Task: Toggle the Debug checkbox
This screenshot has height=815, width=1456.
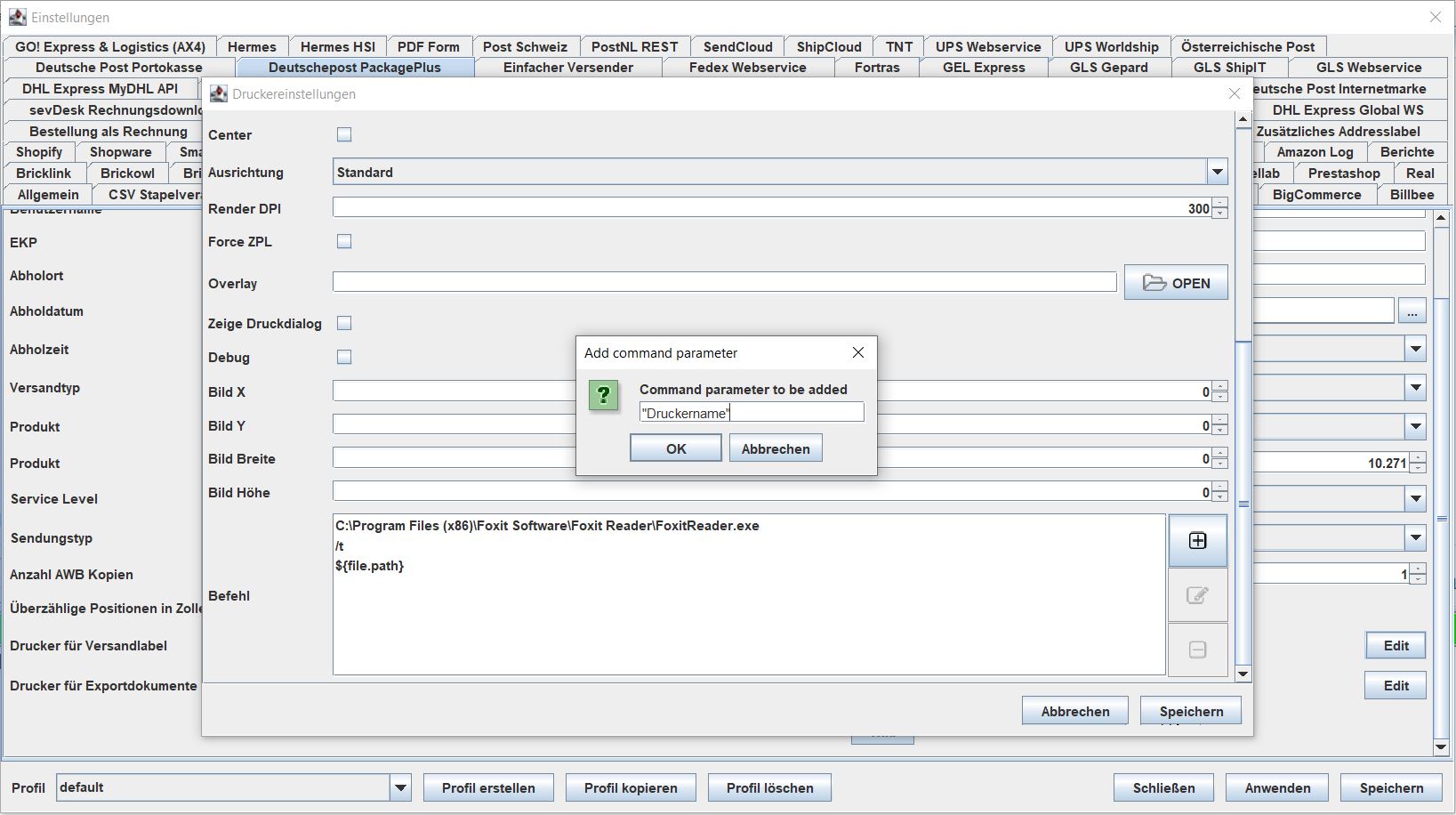Action: click(x=344, y=357)
